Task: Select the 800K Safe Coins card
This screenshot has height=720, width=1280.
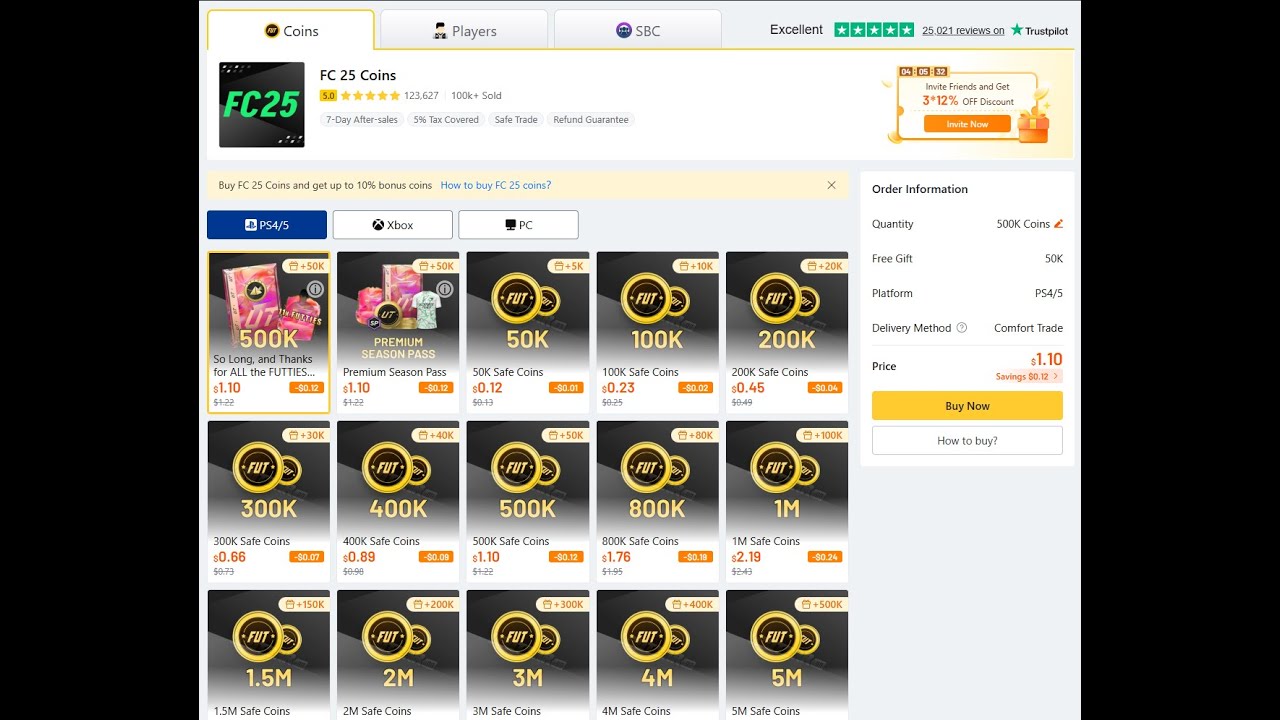Action: click(x=657, y=501)
